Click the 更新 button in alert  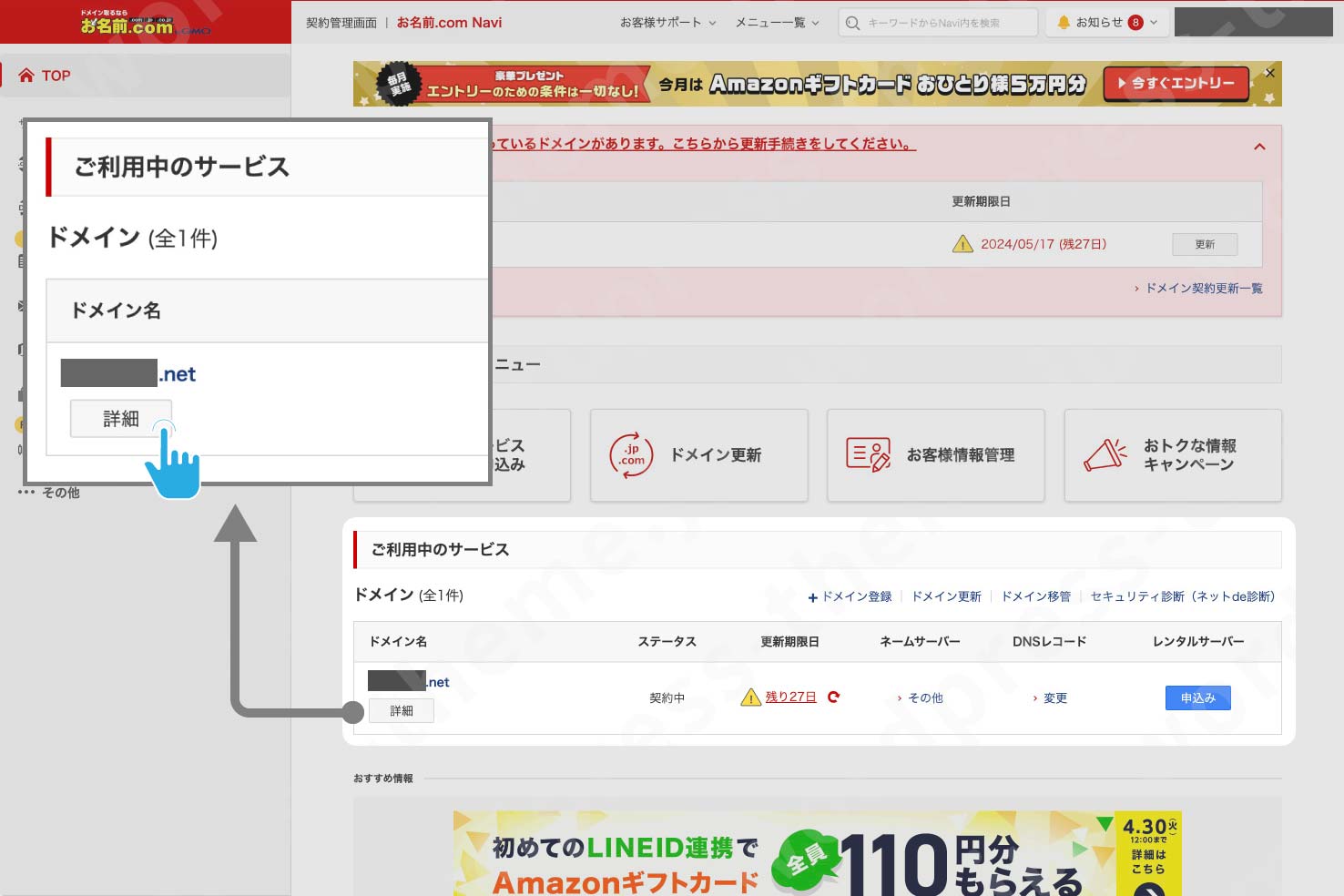(1205, 244)
